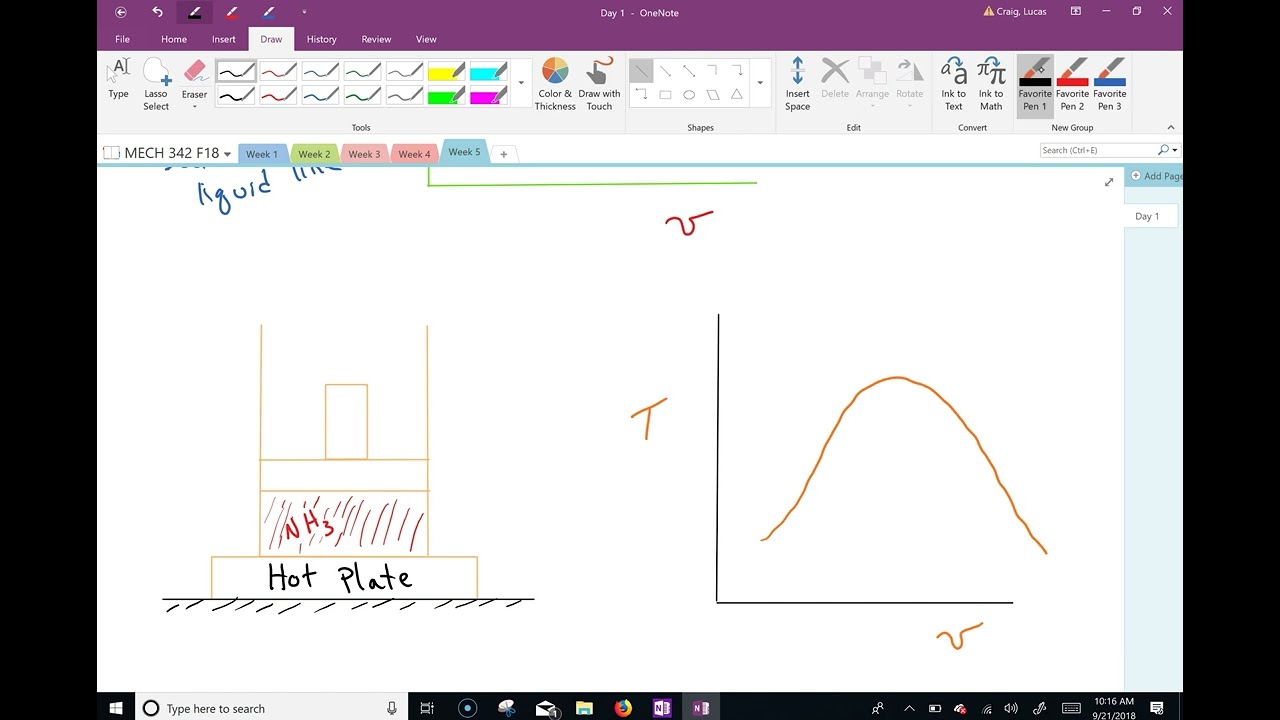Click Ink to Text
The width and height of the screenshot is (1280, 720).
(954, 84)
